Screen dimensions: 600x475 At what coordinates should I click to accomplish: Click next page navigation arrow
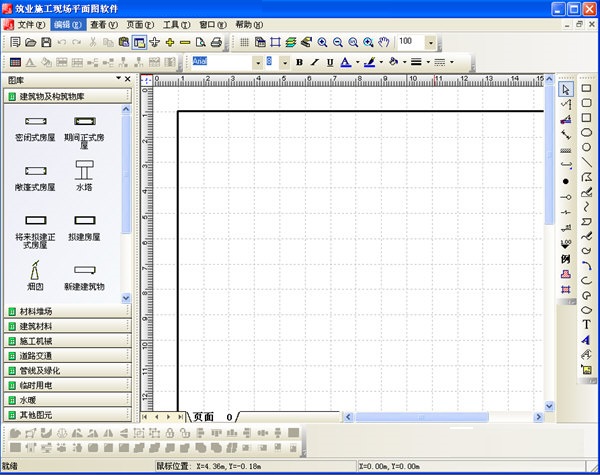point(168,417)
